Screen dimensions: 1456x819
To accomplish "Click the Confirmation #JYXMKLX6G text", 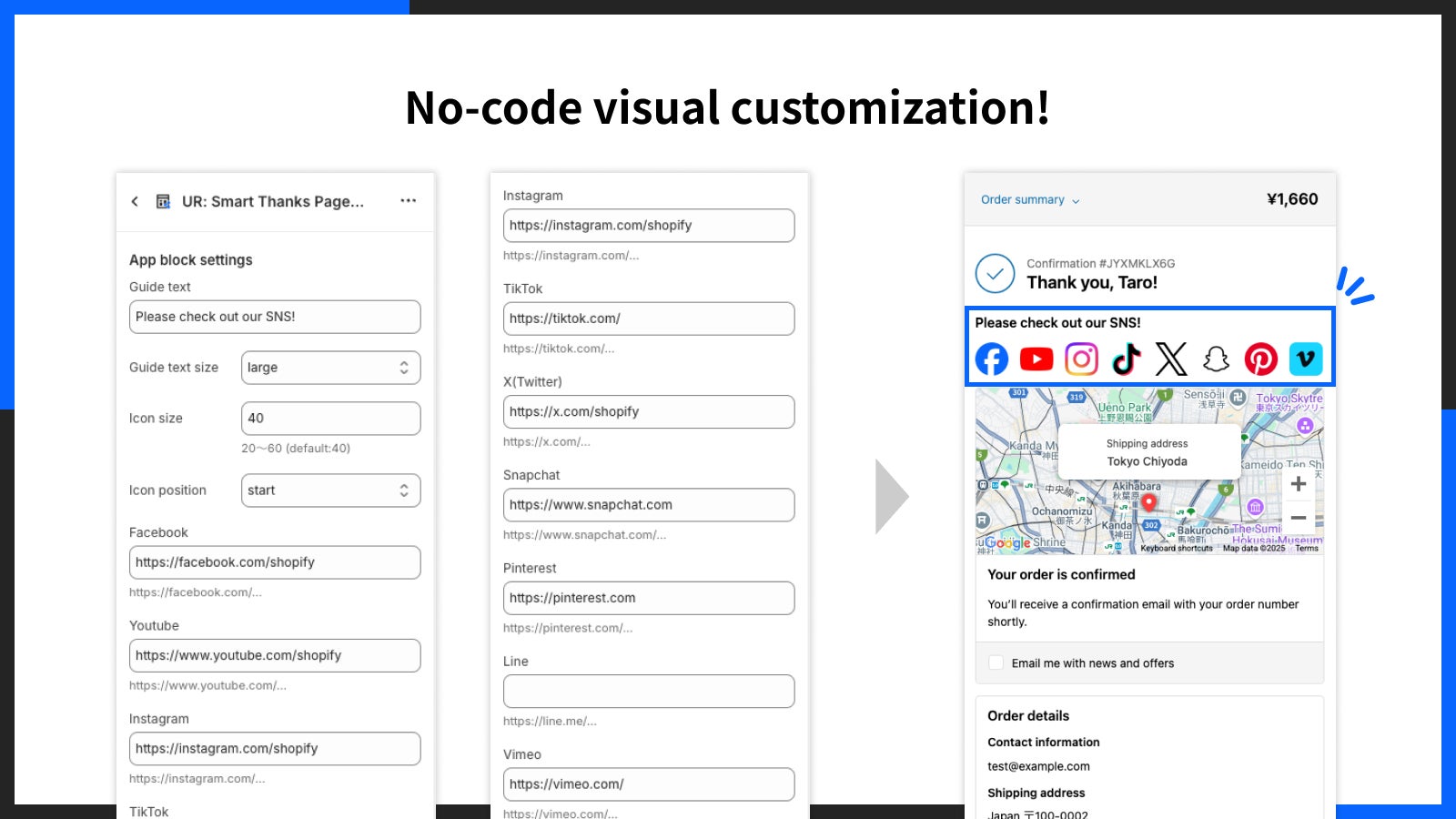I will tap(1101, 264).
